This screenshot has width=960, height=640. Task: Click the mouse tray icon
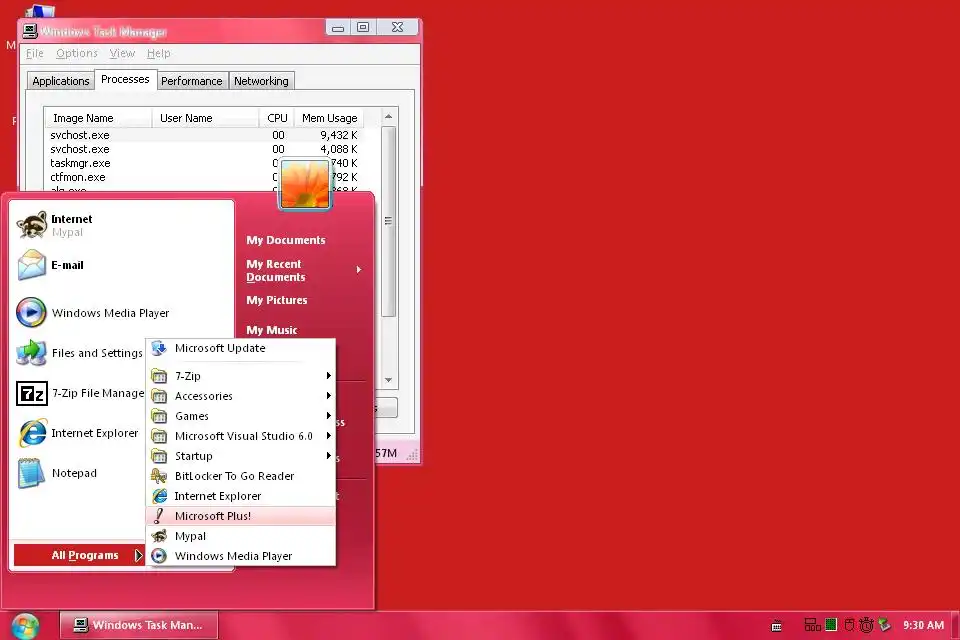(849, 625)
